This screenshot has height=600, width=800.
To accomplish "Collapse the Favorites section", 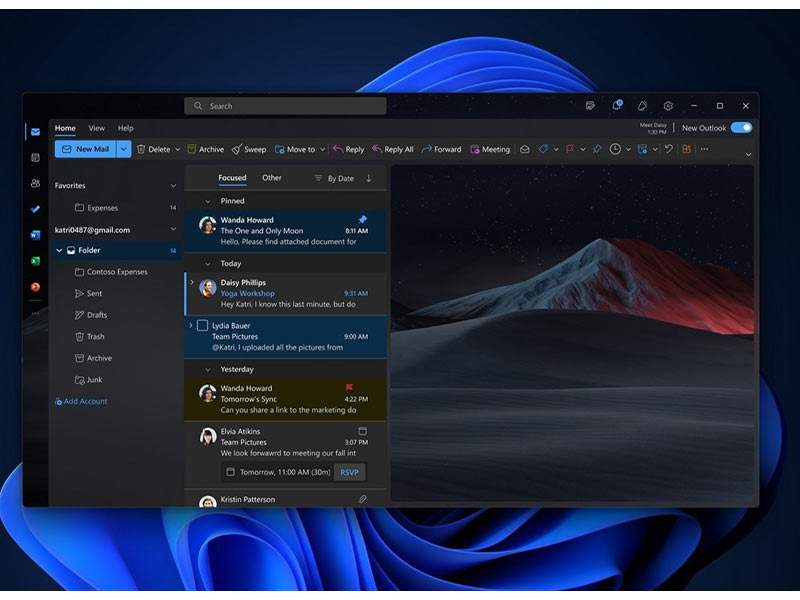I will (x=173, y=186).
